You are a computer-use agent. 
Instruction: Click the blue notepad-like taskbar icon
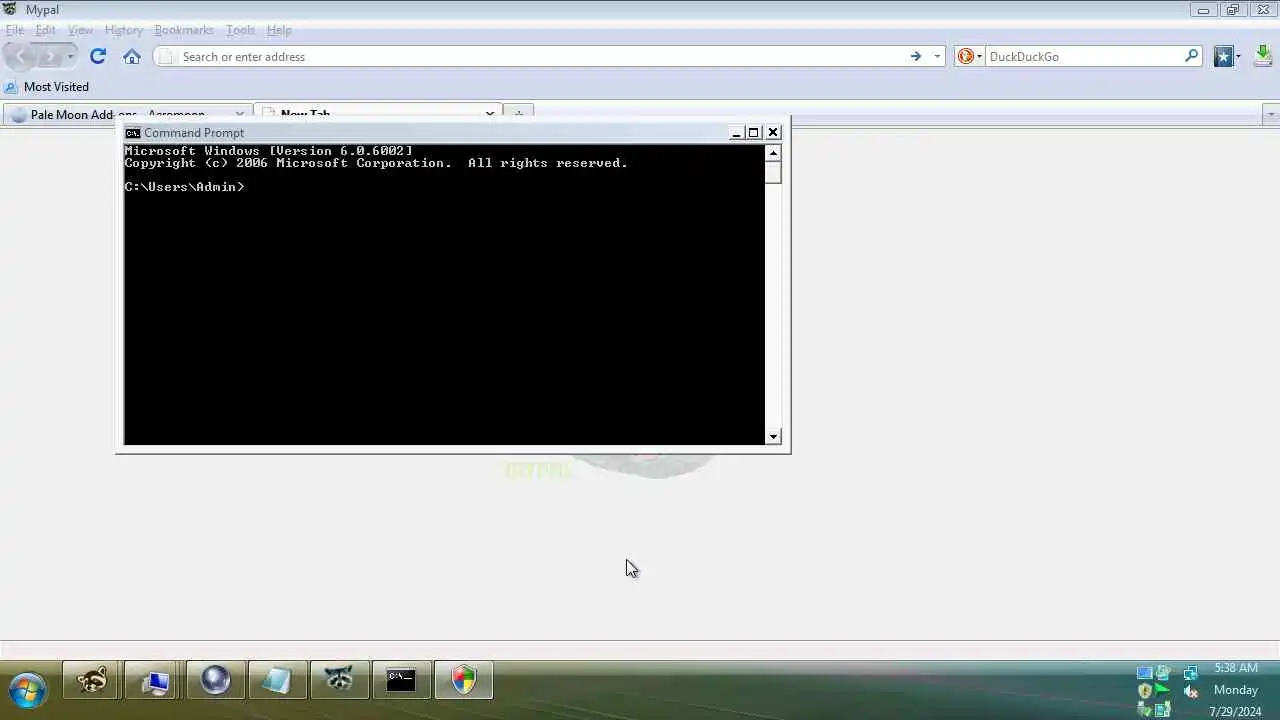coord(277,680)
